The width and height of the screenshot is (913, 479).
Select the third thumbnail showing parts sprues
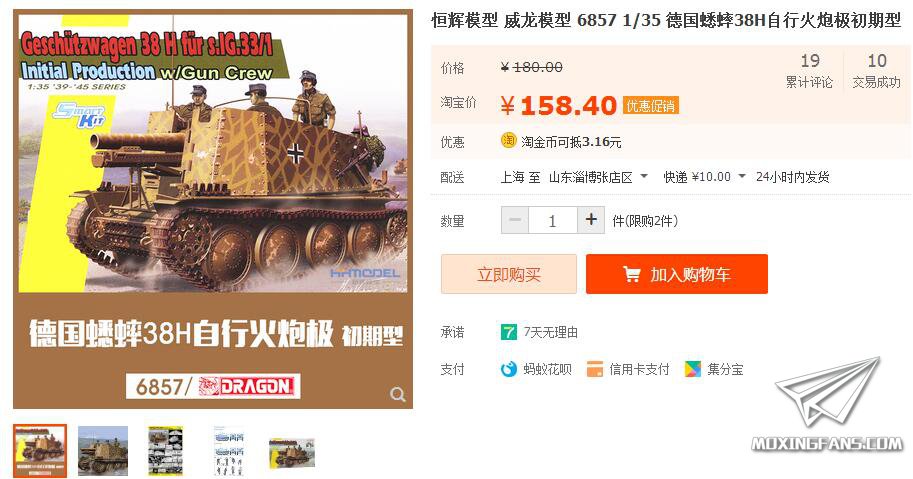pyautogui.click(x=165, y=450)
